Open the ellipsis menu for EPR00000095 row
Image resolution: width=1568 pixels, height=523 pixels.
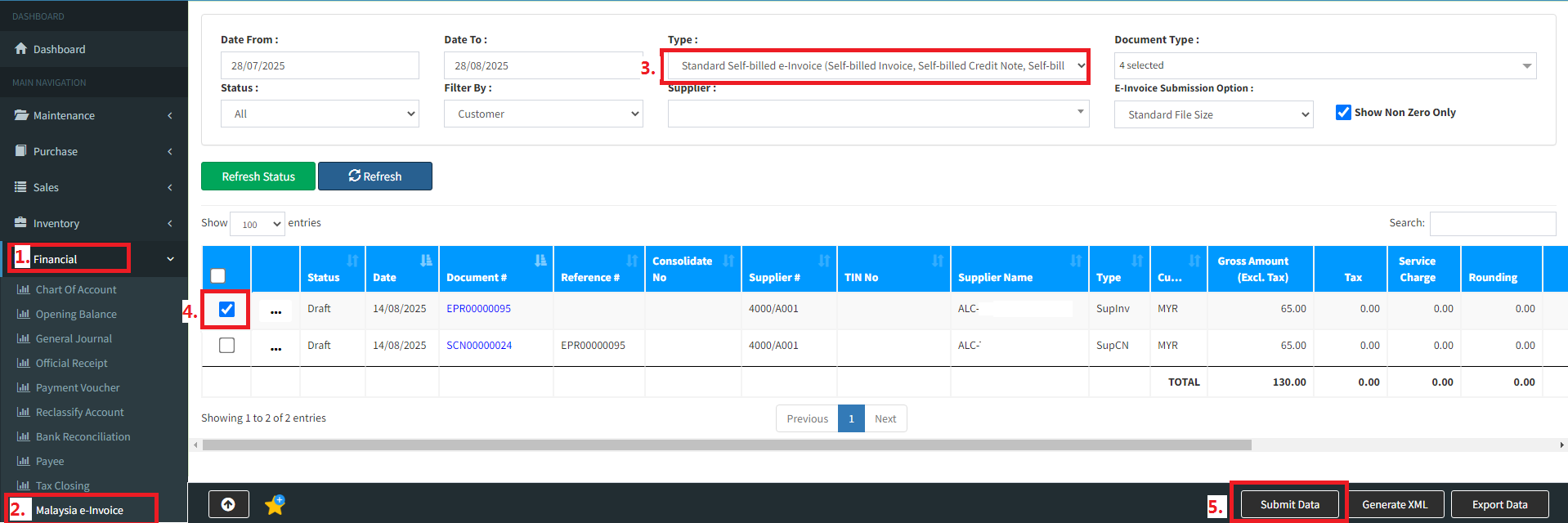pyautogui.click(x=276, y=311)
